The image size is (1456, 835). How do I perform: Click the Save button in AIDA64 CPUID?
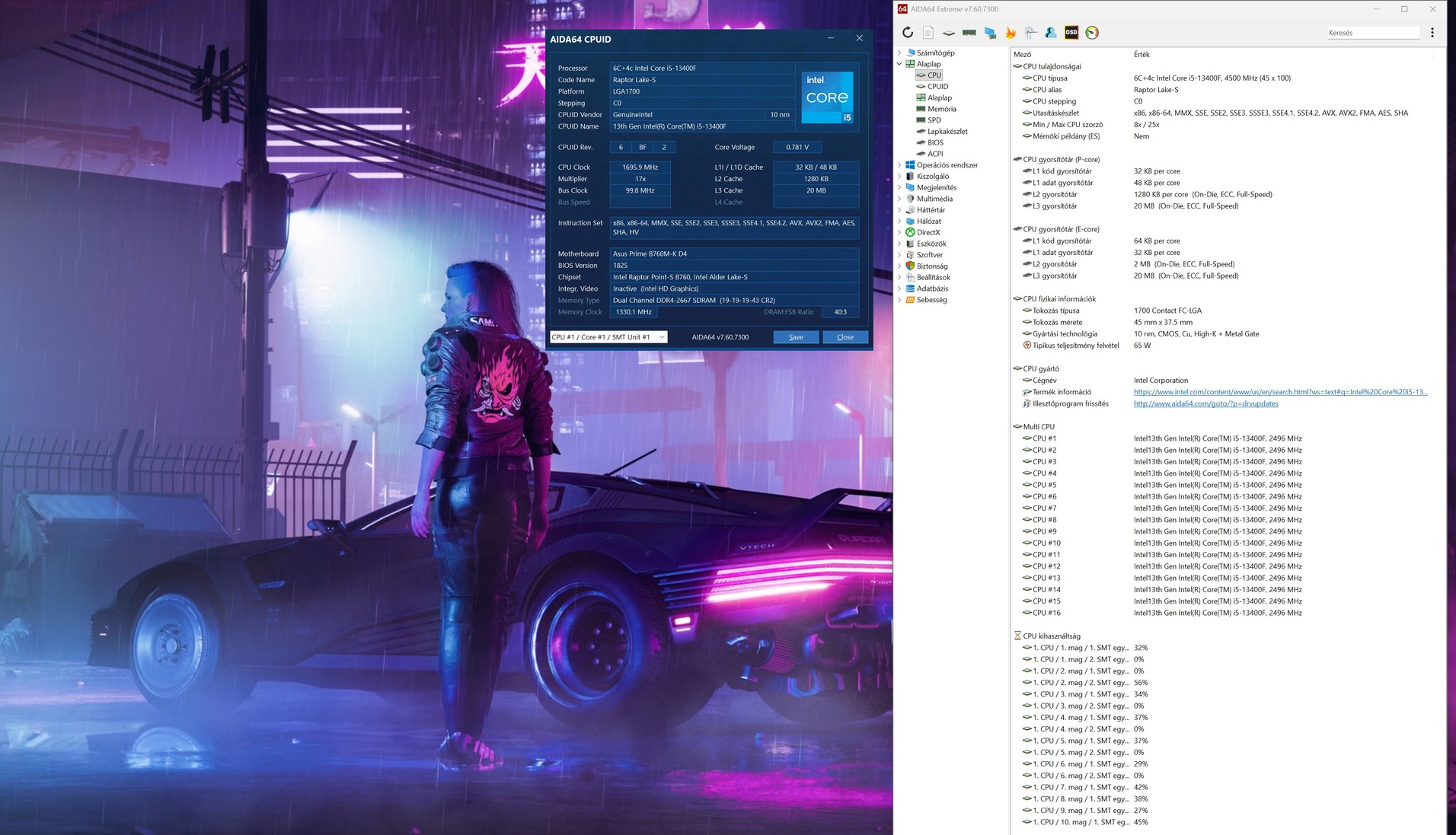796,337
